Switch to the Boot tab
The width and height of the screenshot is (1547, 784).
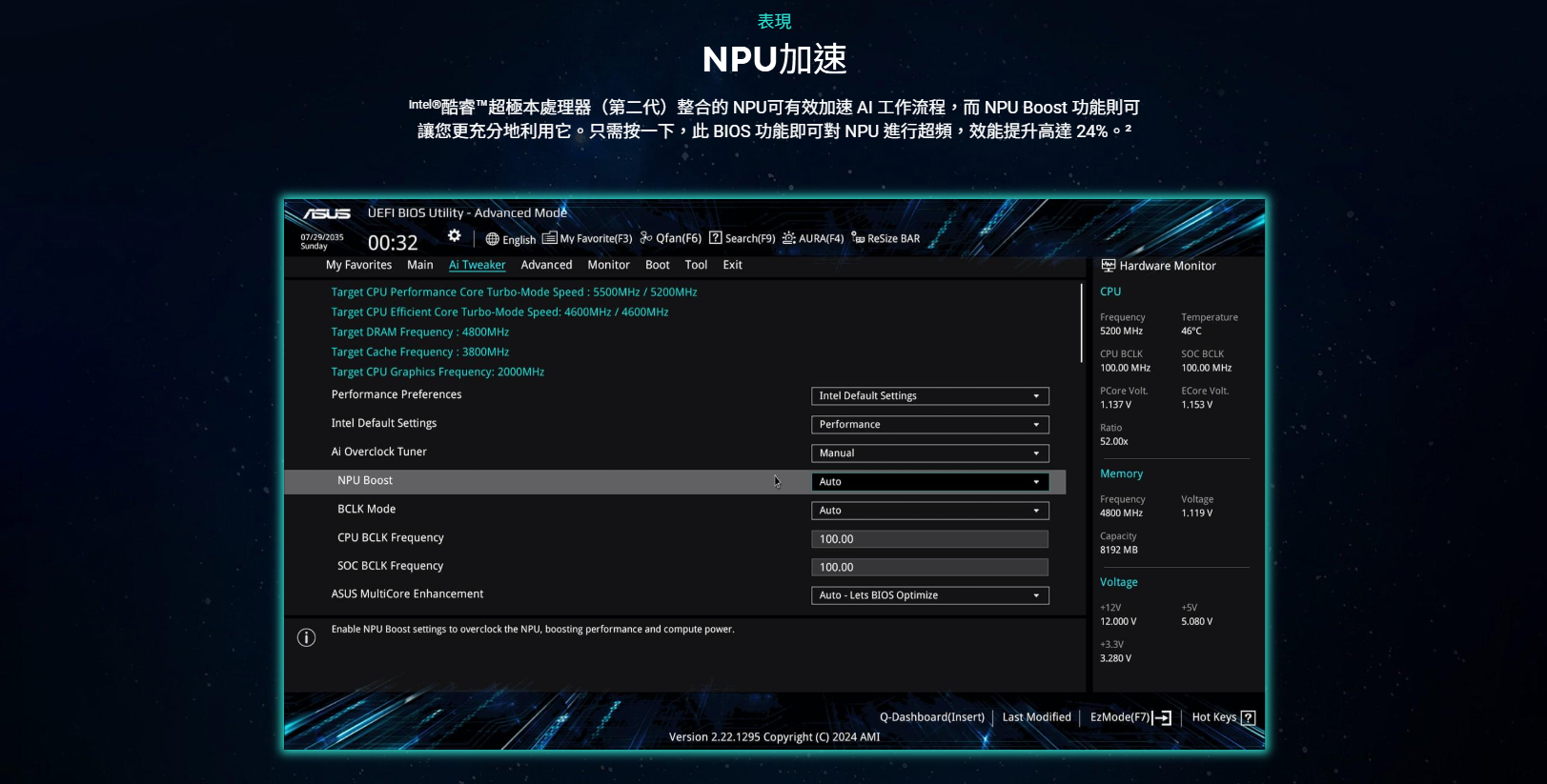pyautogui.click(x=657, y=265)
